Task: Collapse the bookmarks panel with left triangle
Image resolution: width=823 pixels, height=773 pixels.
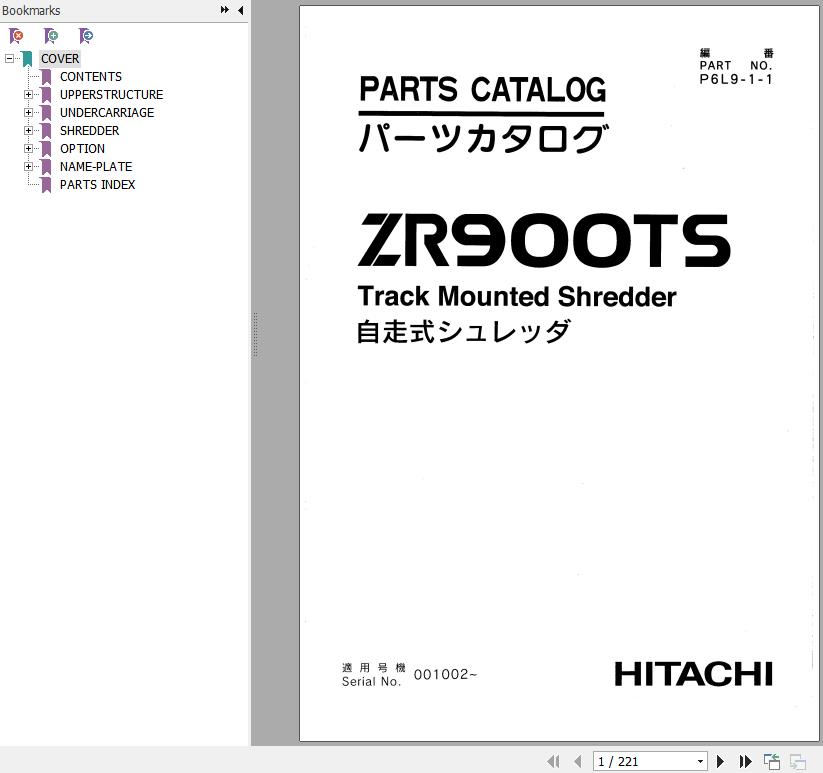Action: [240, 10]
